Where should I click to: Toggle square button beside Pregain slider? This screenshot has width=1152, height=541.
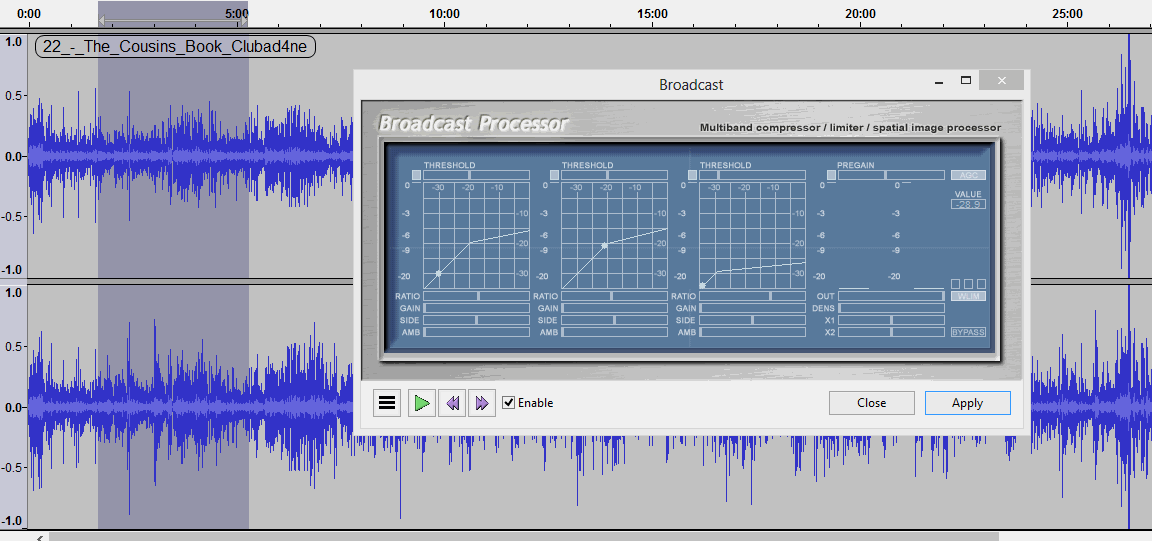[x=831, y=175]
